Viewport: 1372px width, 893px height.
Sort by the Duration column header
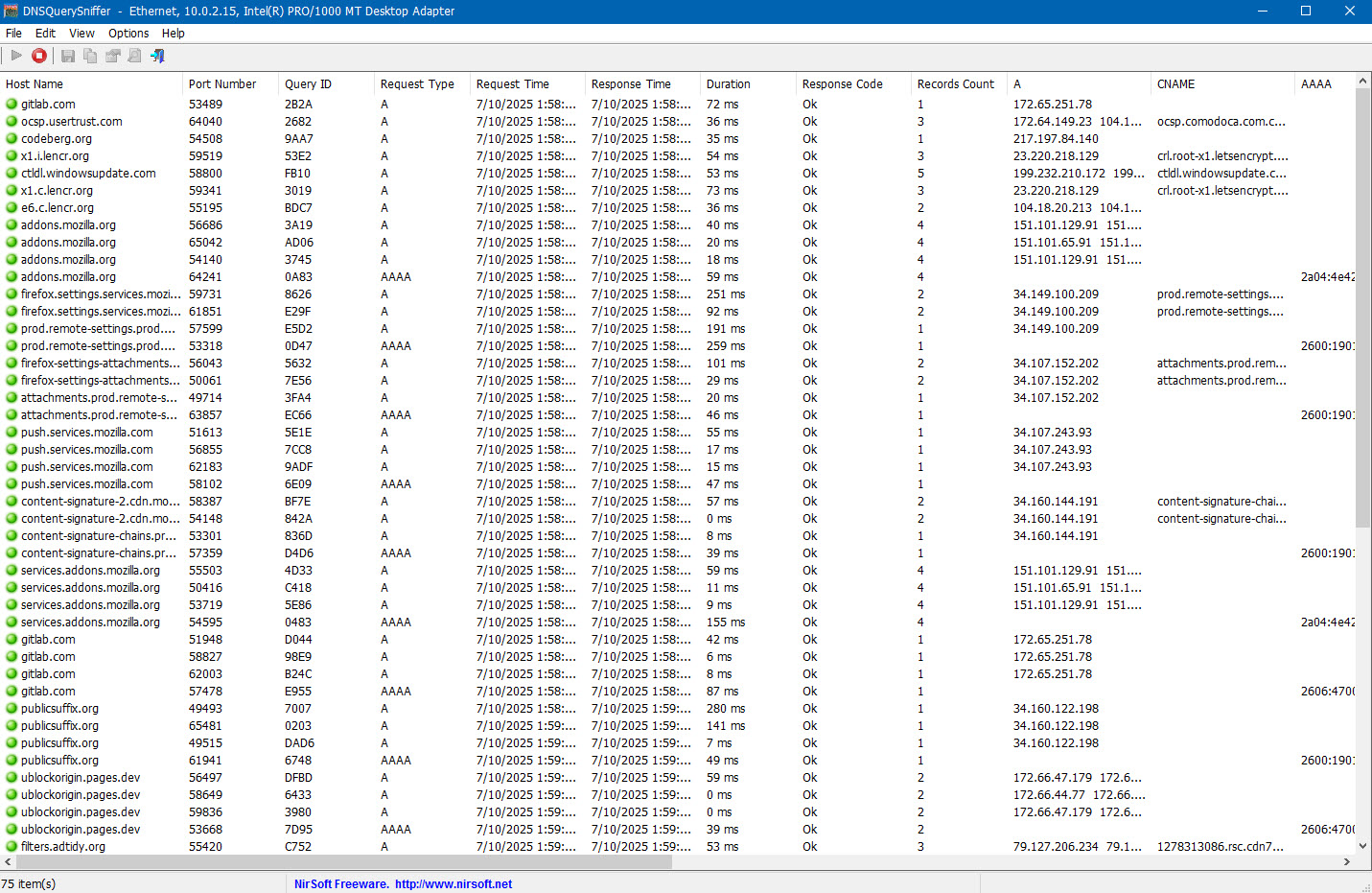(x=729, y=84)
